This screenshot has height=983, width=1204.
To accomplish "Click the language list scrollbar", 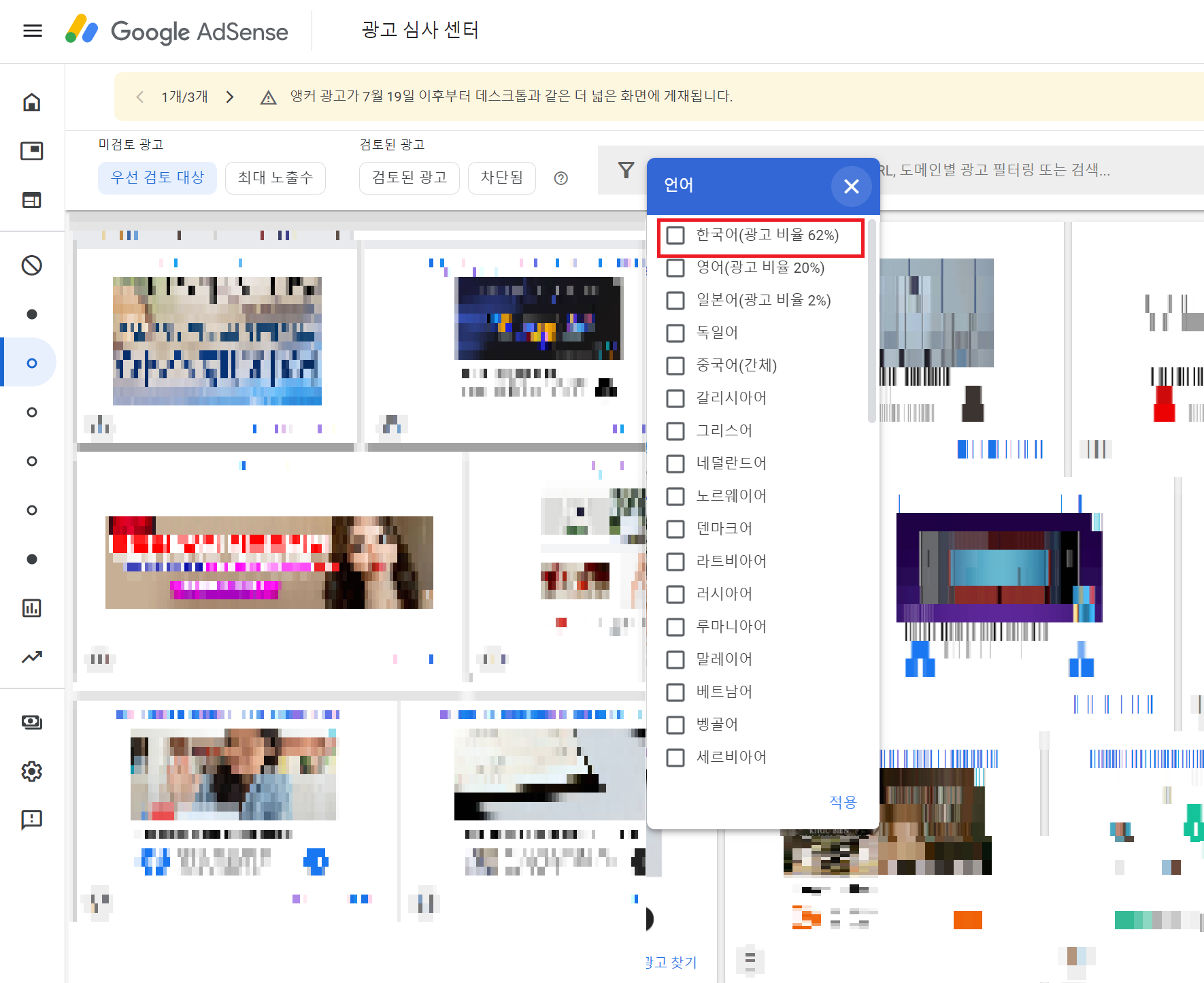I will pyautogui.click(x=872, y=320).
